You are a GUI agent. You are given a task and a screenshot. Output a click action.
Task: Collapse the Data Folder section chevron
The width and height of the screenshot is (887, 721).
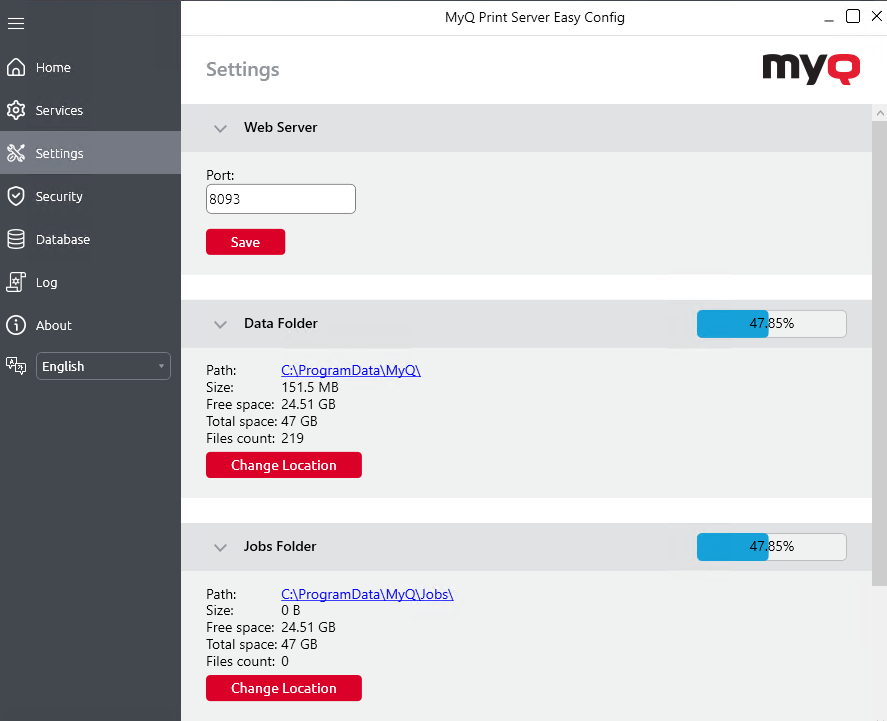coord(221,324)
